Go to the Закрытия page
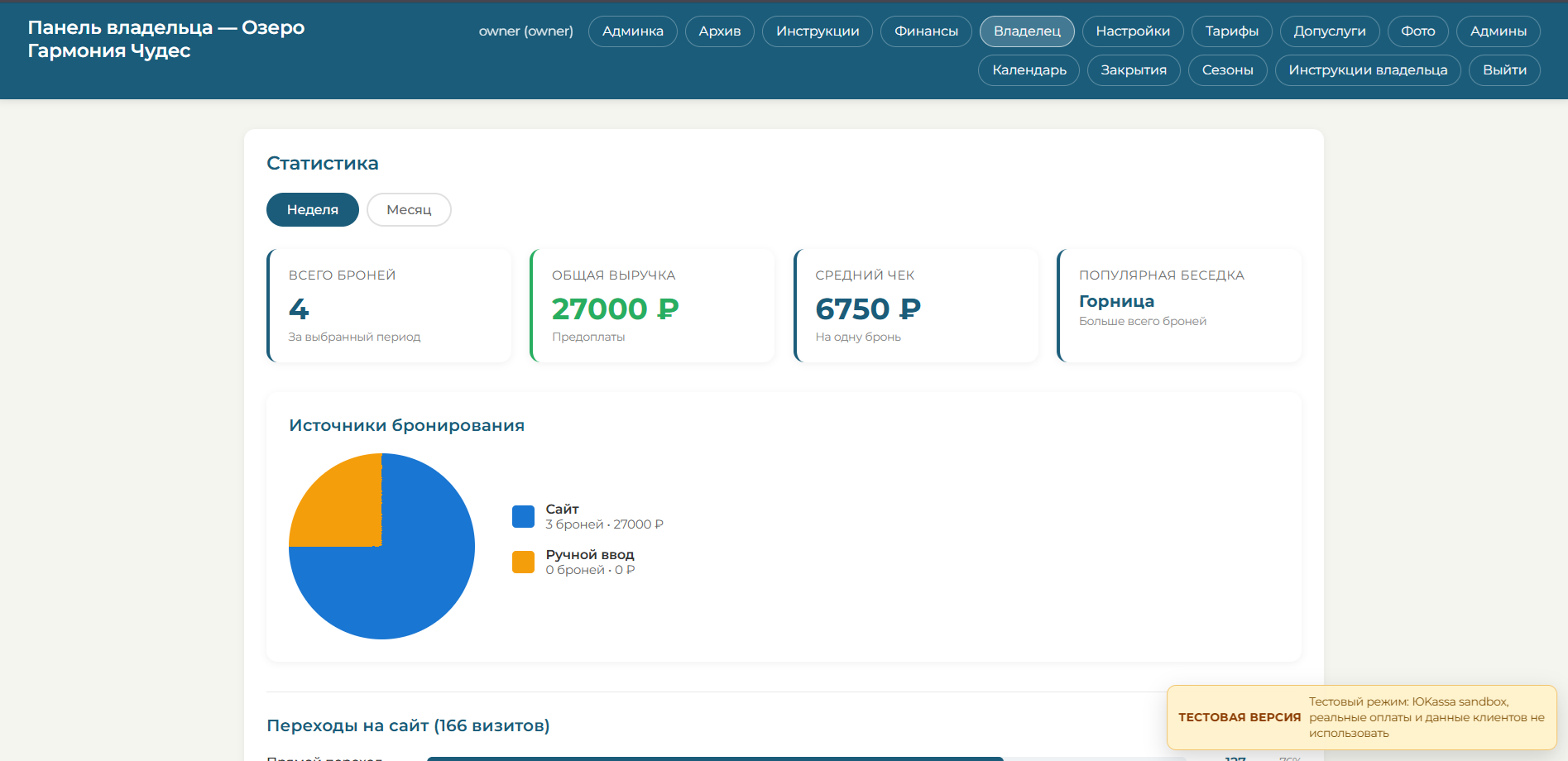 (x=1134, y=70)
